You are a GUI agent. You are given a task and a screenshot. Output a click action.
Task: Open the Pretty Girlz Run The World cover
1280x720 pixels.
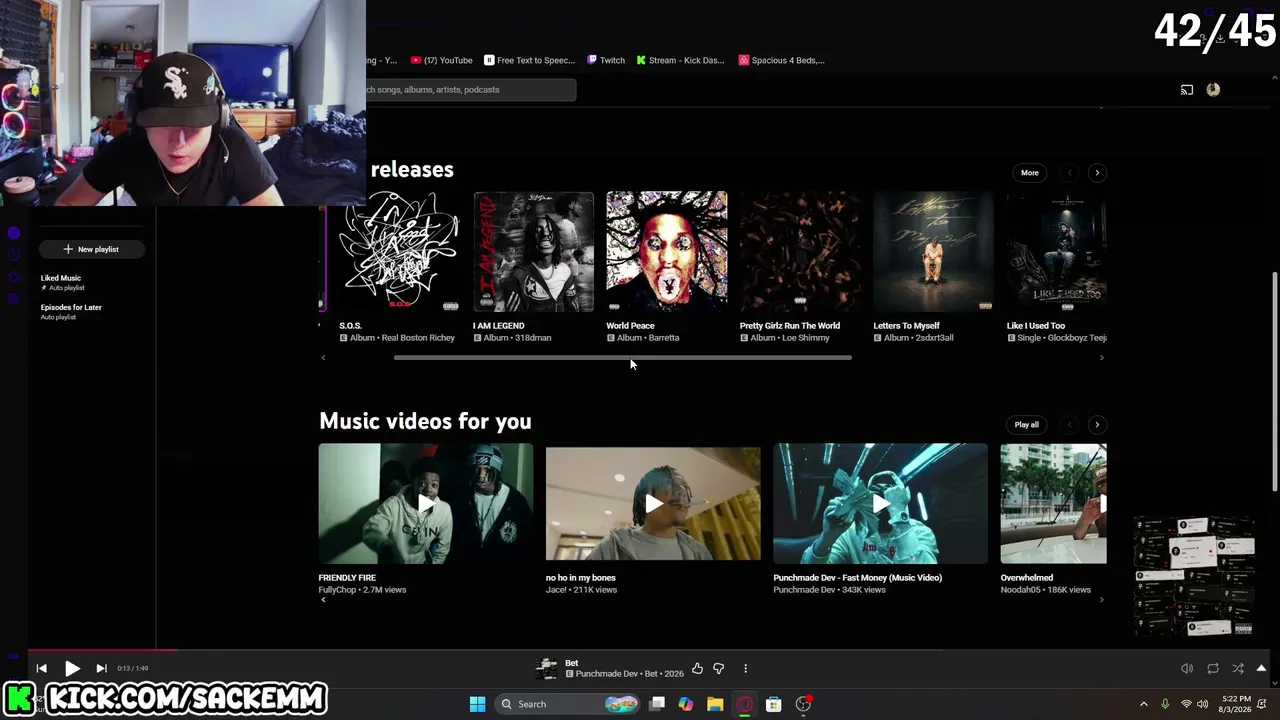(x=800, y=252)
